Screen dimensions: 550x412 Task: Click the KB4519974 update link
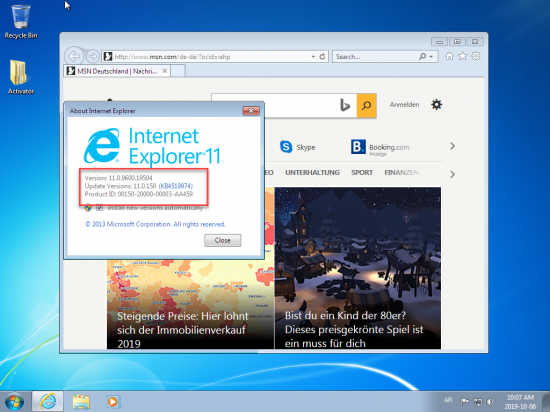tap(176, 186)
